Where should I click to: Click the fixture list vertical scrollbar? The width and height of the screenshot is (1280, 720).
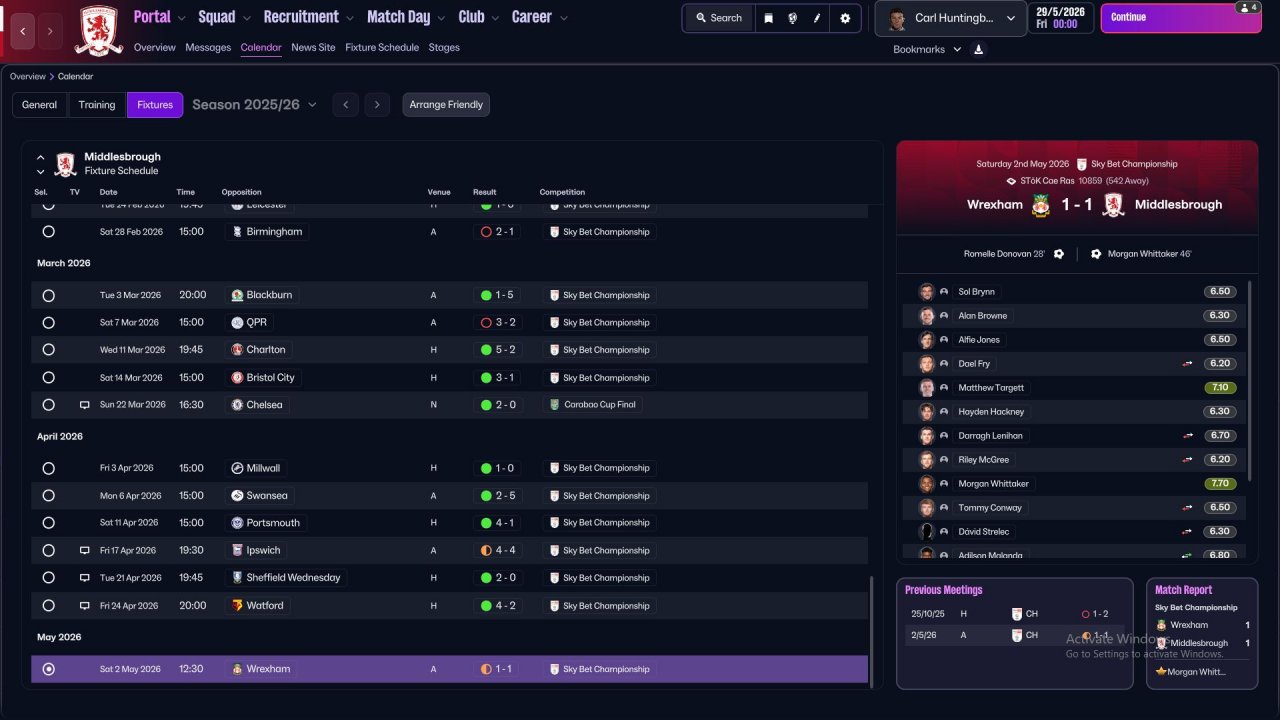(x=872, y=632)
